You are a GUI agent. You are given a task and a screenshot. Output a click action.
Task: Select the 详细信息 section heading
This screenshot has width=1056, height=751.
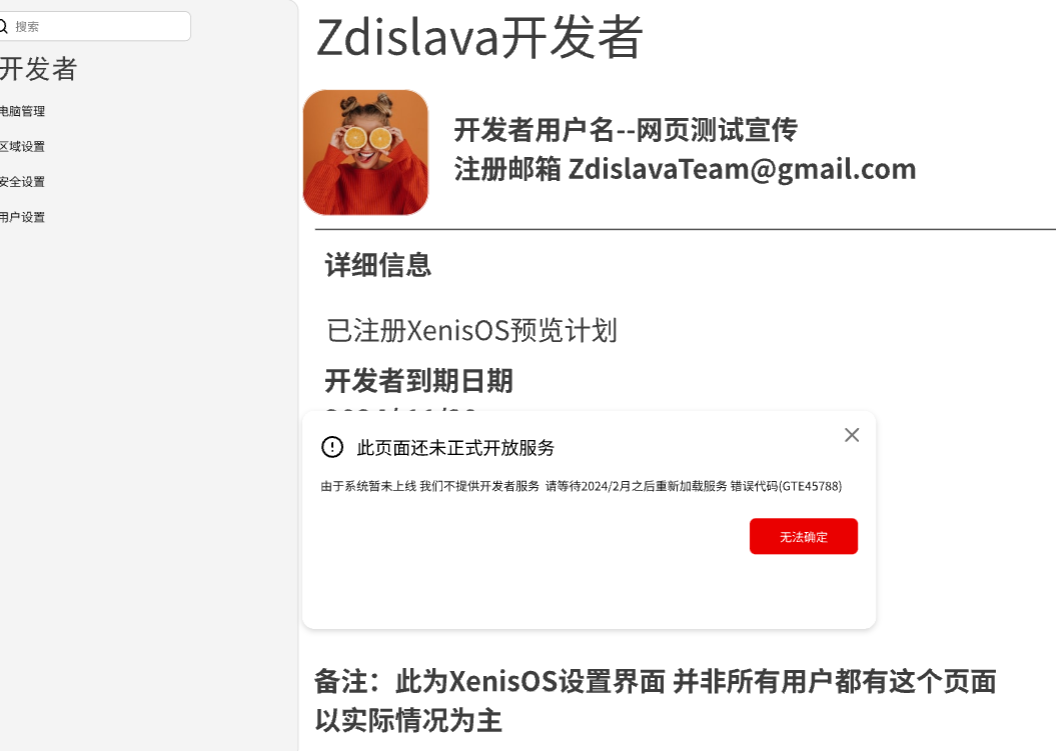pos(378,265)
